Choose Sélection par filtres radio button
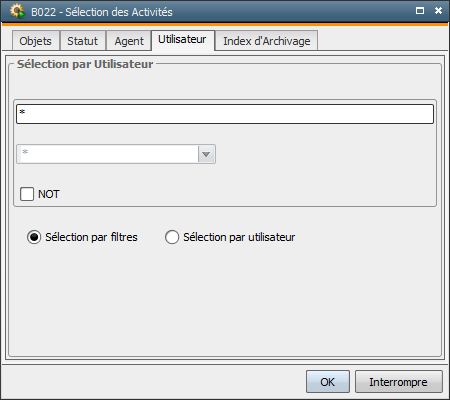The image size is (450, 400). pos(34,237)
